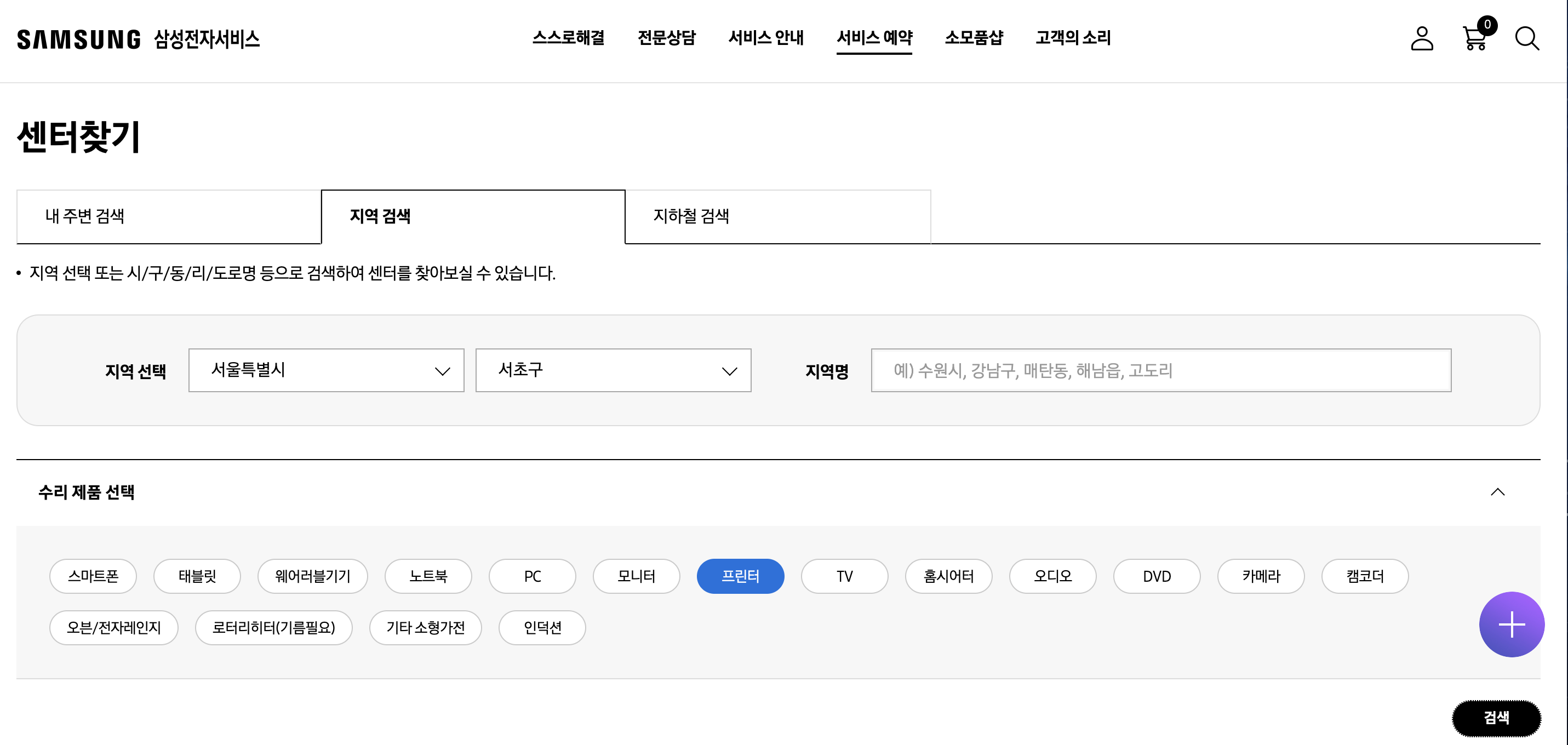Select the 스마트폰 product chip
The image size is (1568, 745).
[93, 576]
